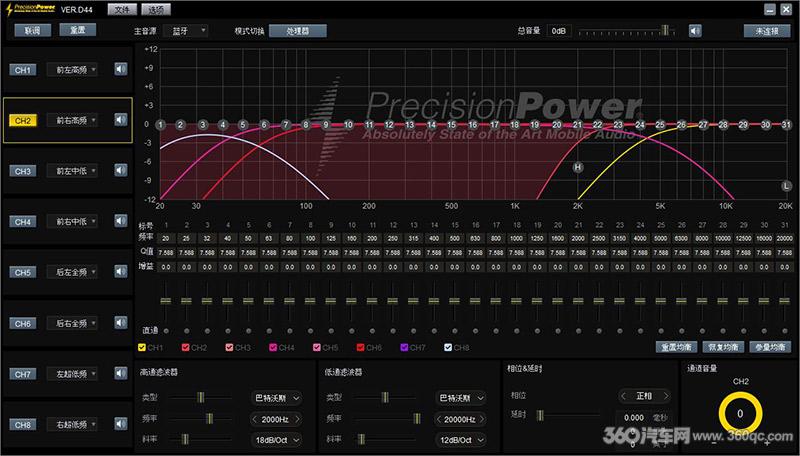The width and height of the screenshot is (800, 456).
Task: Toggle the CH8 curve checkbox
Action: click(448, 347)
